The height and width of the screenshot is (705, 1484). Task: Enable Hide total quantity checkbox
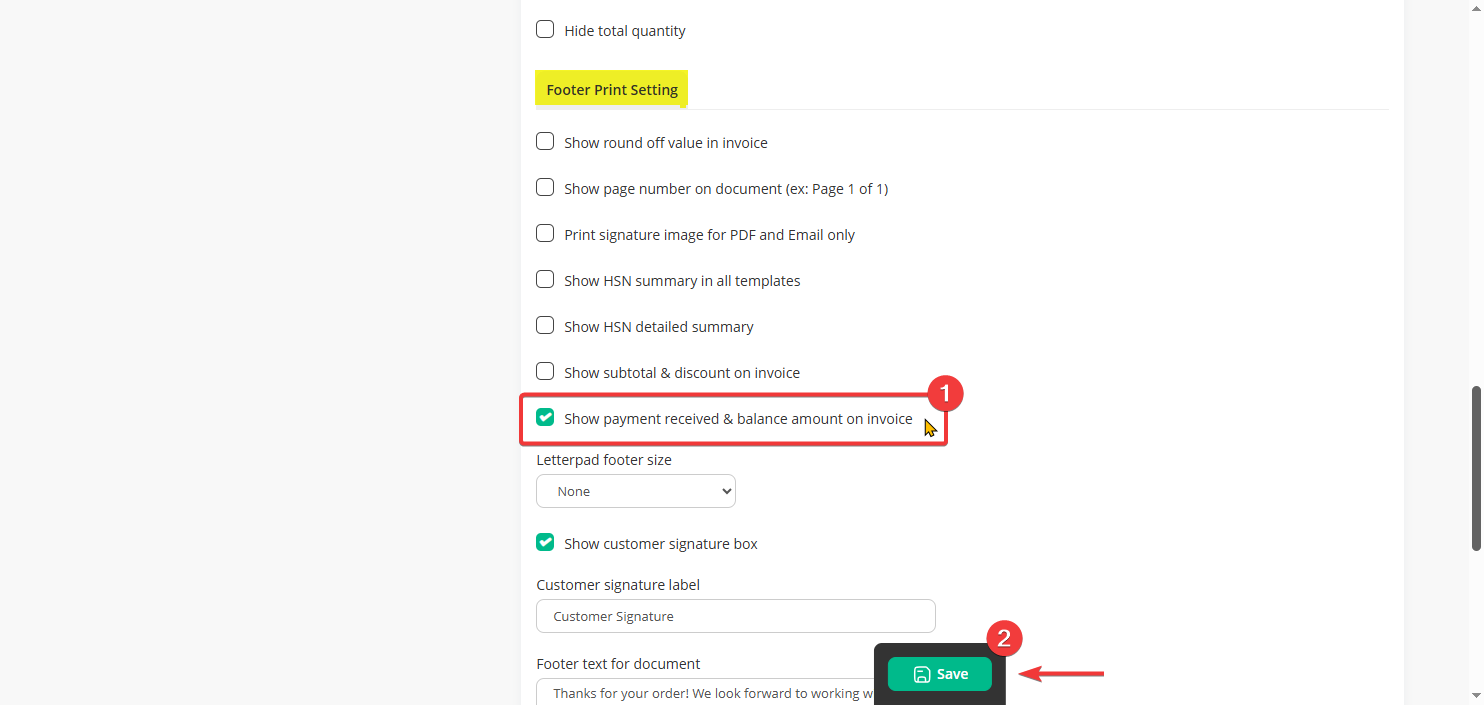(x=545, y=30)
